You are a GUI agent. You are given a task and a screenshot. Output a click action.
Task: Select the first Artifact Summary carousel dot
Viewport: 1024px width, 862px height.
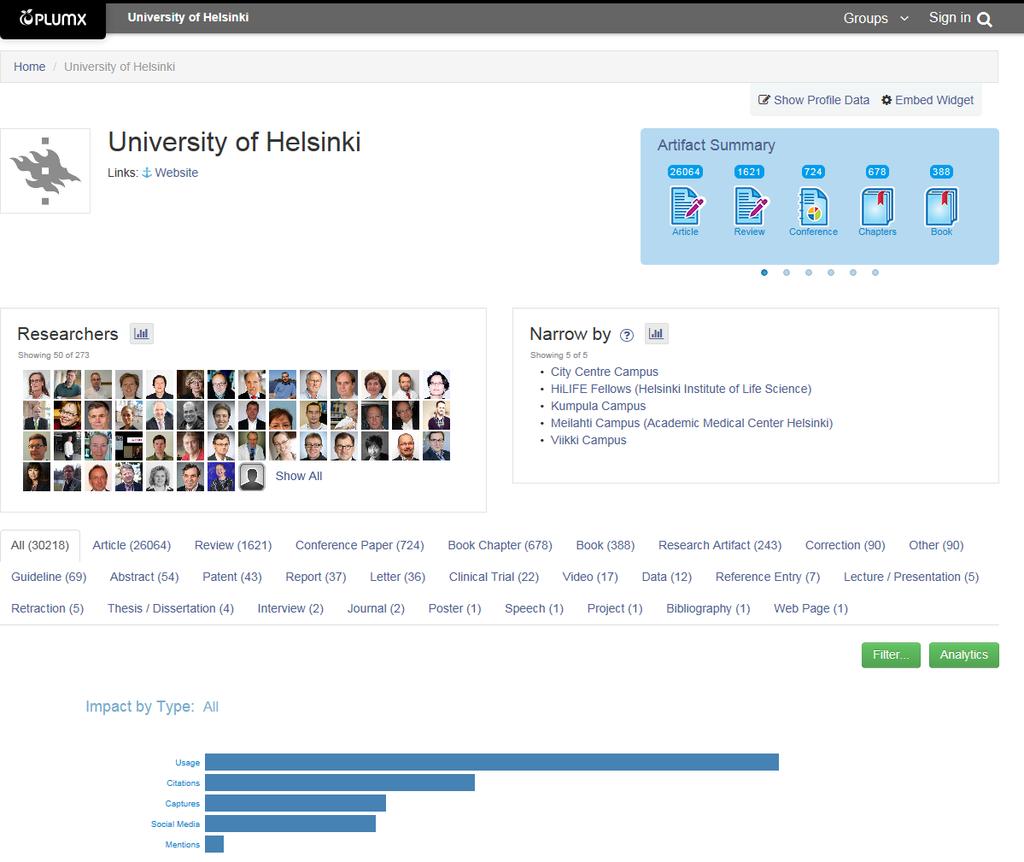coord(764,272)
